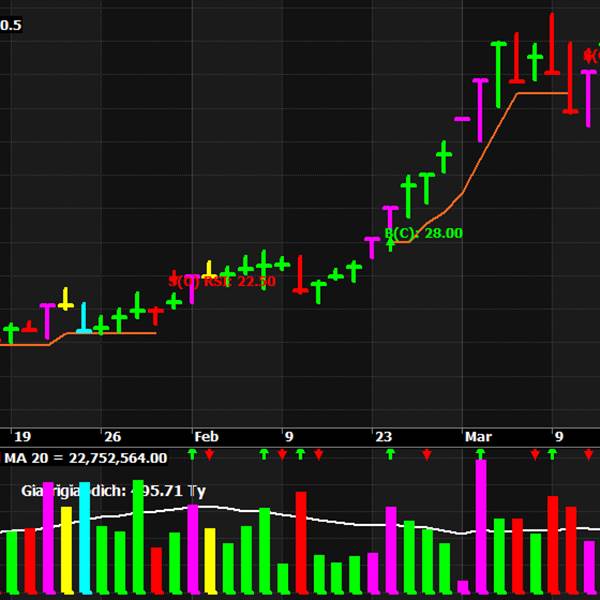Click the green up arrow under March 9 label
This screenshot has height=600, width=600.
click(x=552, y=454)
